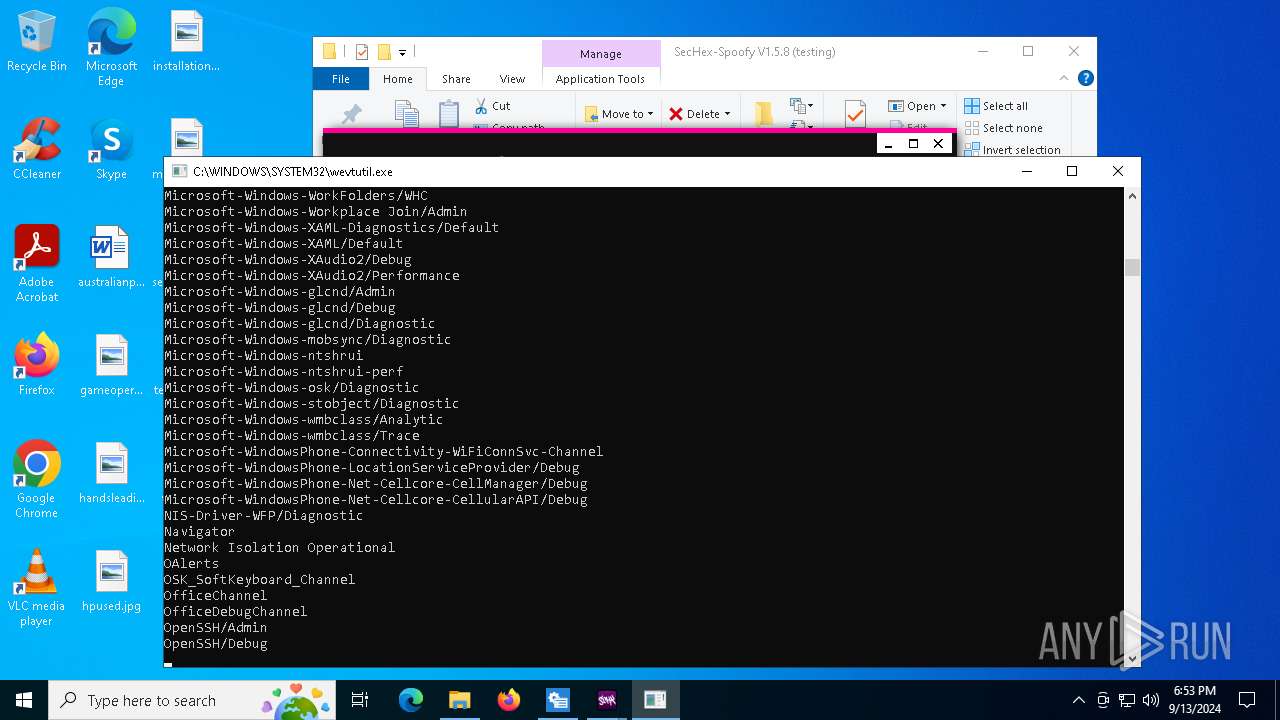Open the File menu in Explorer

(341, 79)
